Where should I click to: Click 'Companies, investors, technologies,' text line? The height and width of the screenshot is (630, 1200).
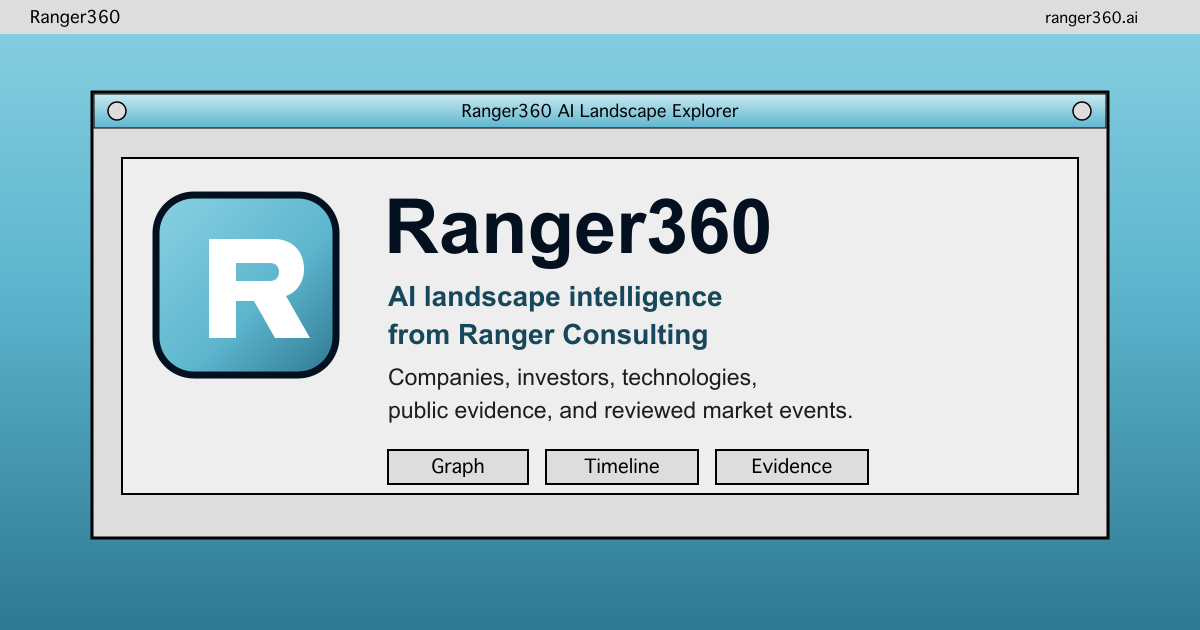(x=573, y=378)
